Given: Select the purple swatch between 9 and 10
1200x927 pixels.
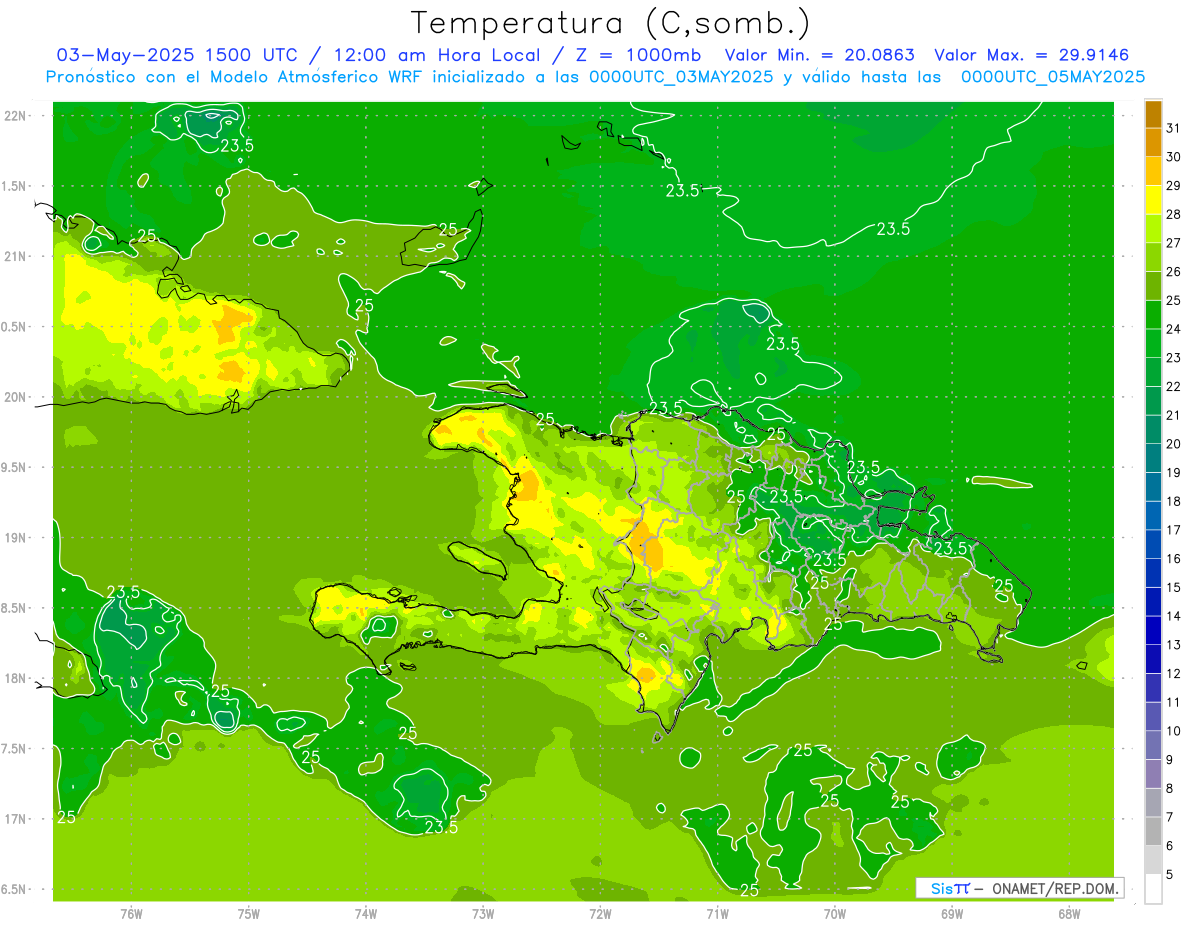Looking at the screenshot, I should [1153, 746].
